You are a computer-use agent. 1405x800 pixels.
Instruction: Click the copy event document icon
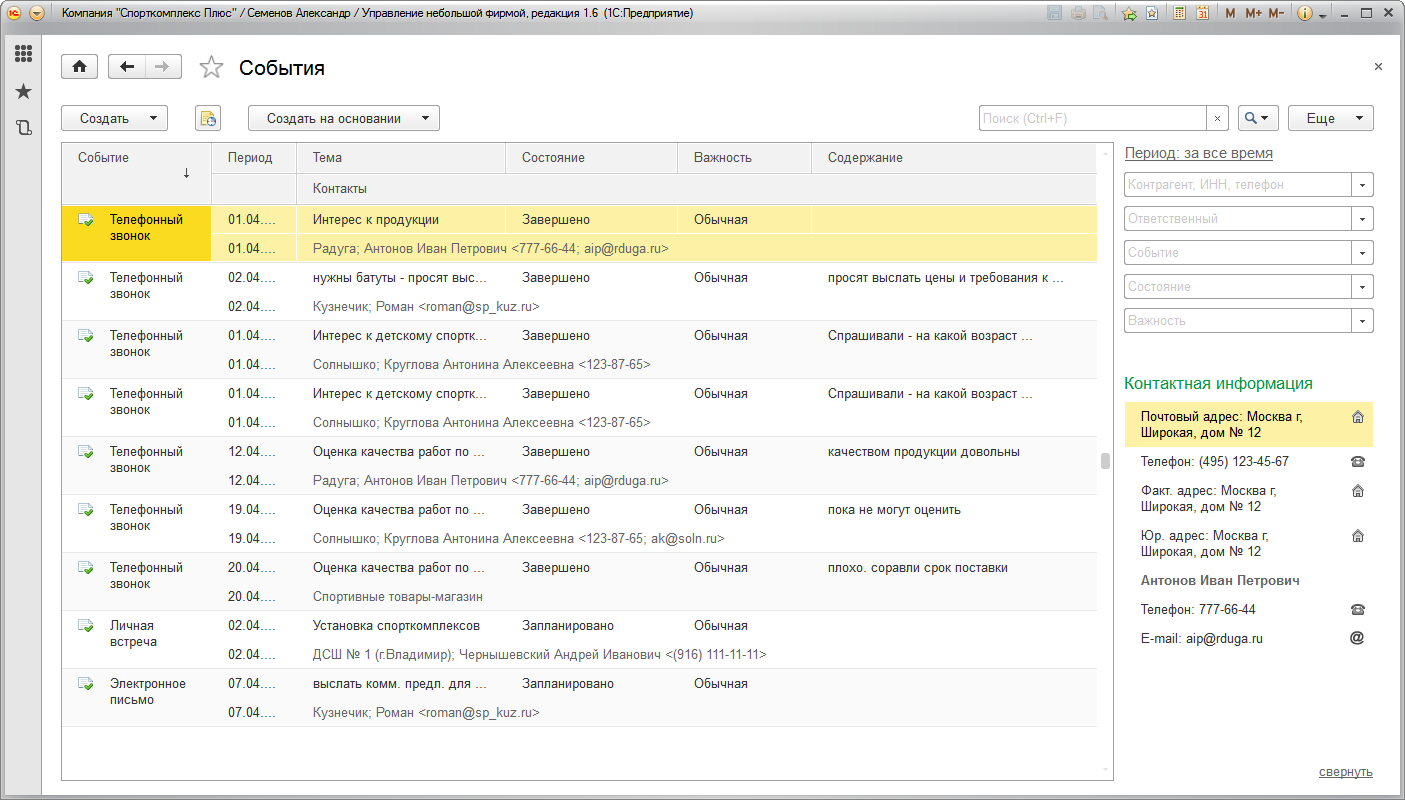tap(208, 119)
